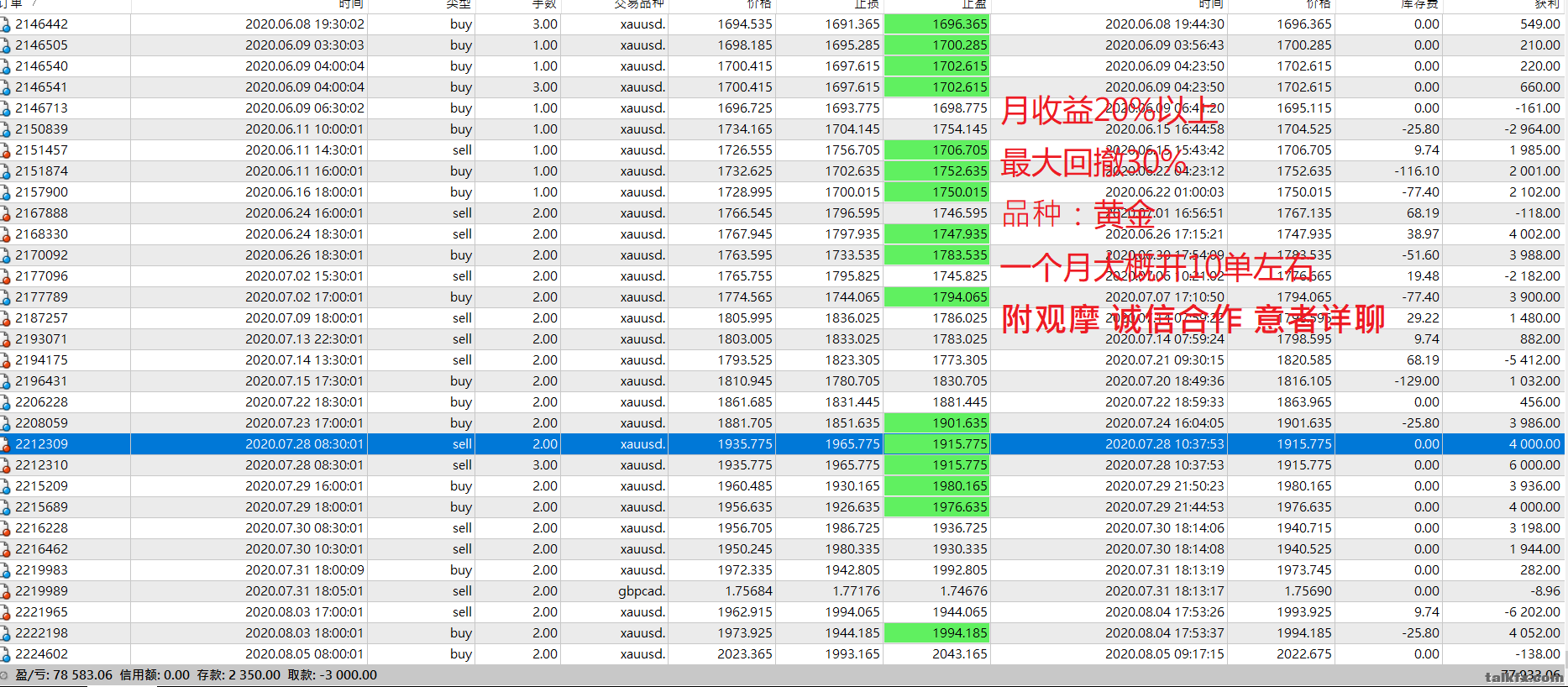
Task: Click stop-loss value 1691.365
Action: [852, 24]
